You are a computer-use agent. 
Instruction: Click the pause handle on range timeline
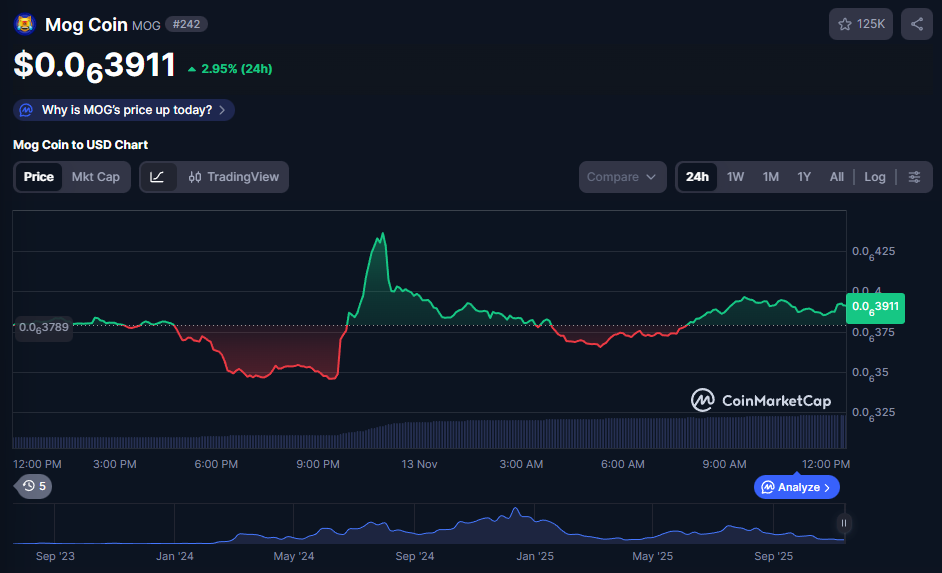click(843, 523)
